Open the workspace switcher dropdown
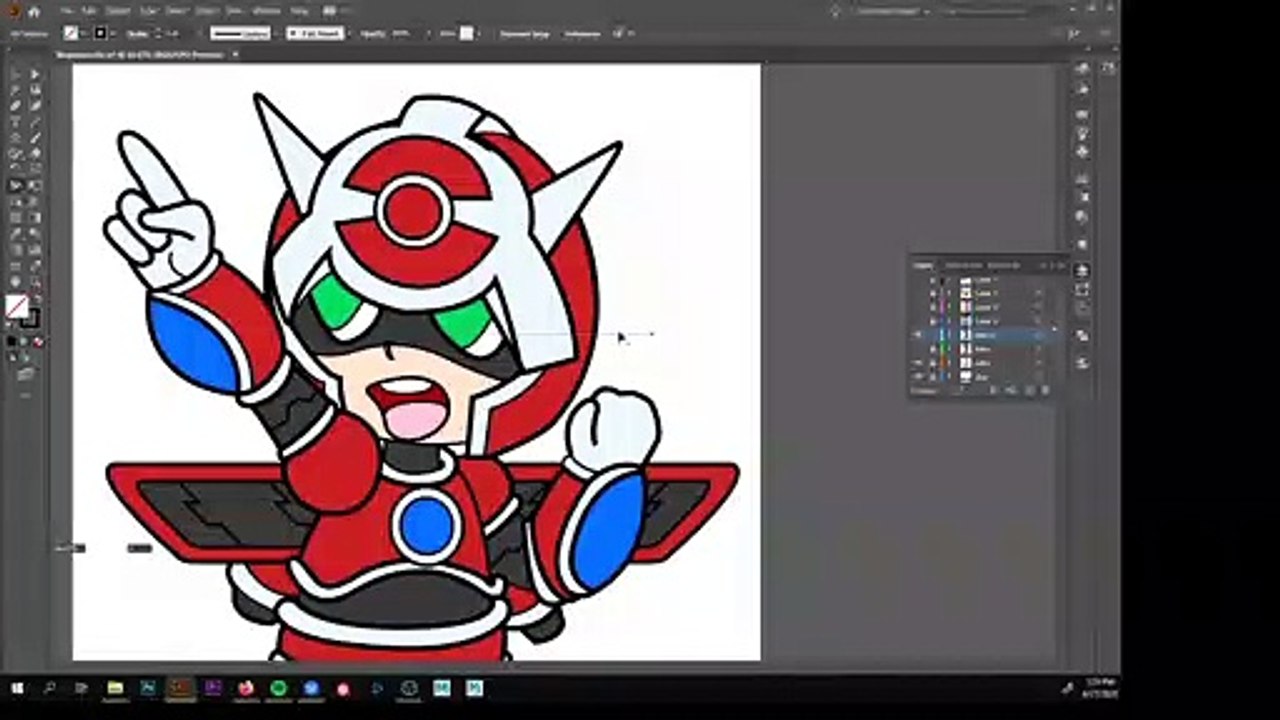1280x720 pixels. coord(892,11)
